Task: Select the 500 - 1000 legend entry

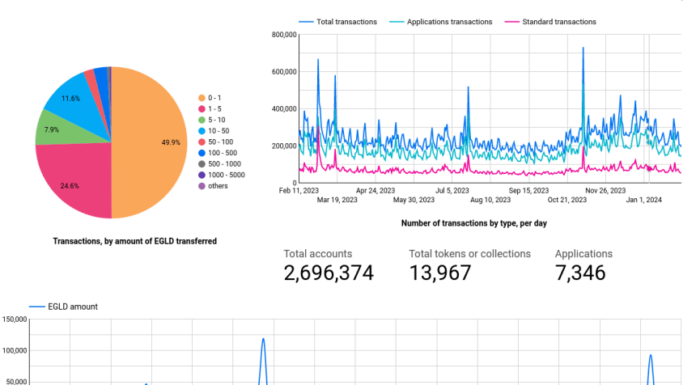Action: click(x=220, y=164)
